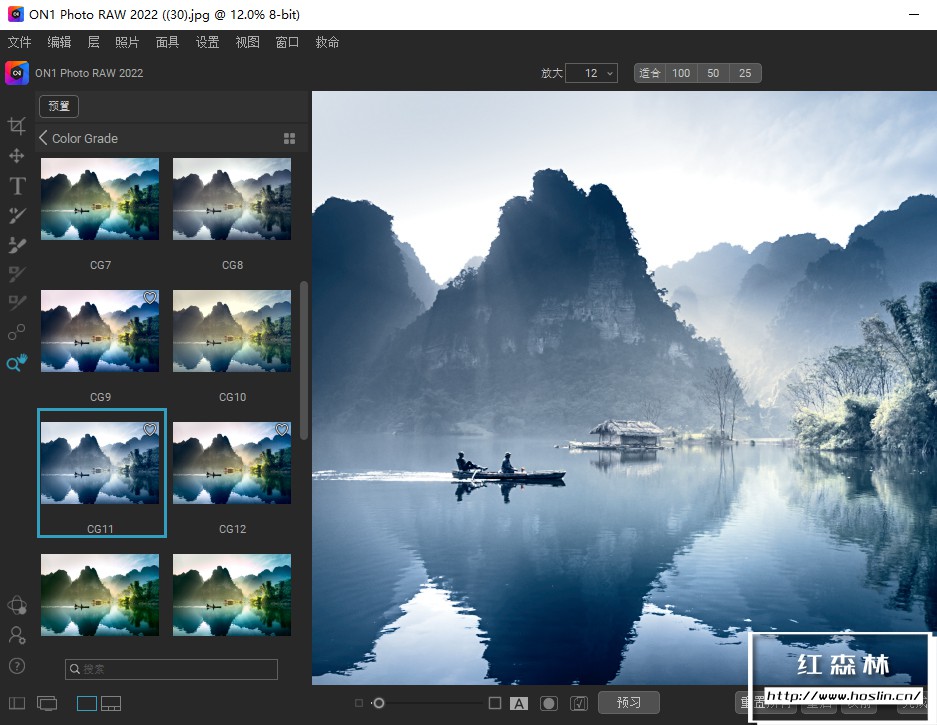Apply the CG8 preset thumbnail
The height and width of the screenshot is (725, 937).
232,199
